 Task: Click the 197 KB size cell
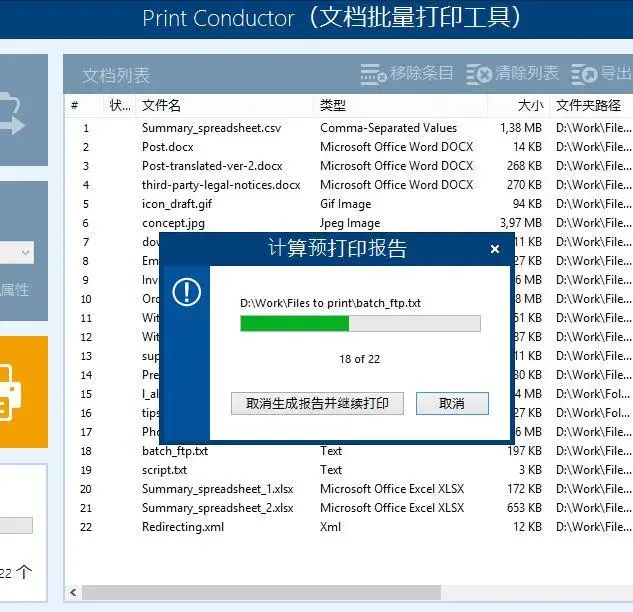click(x=524, y=451)
